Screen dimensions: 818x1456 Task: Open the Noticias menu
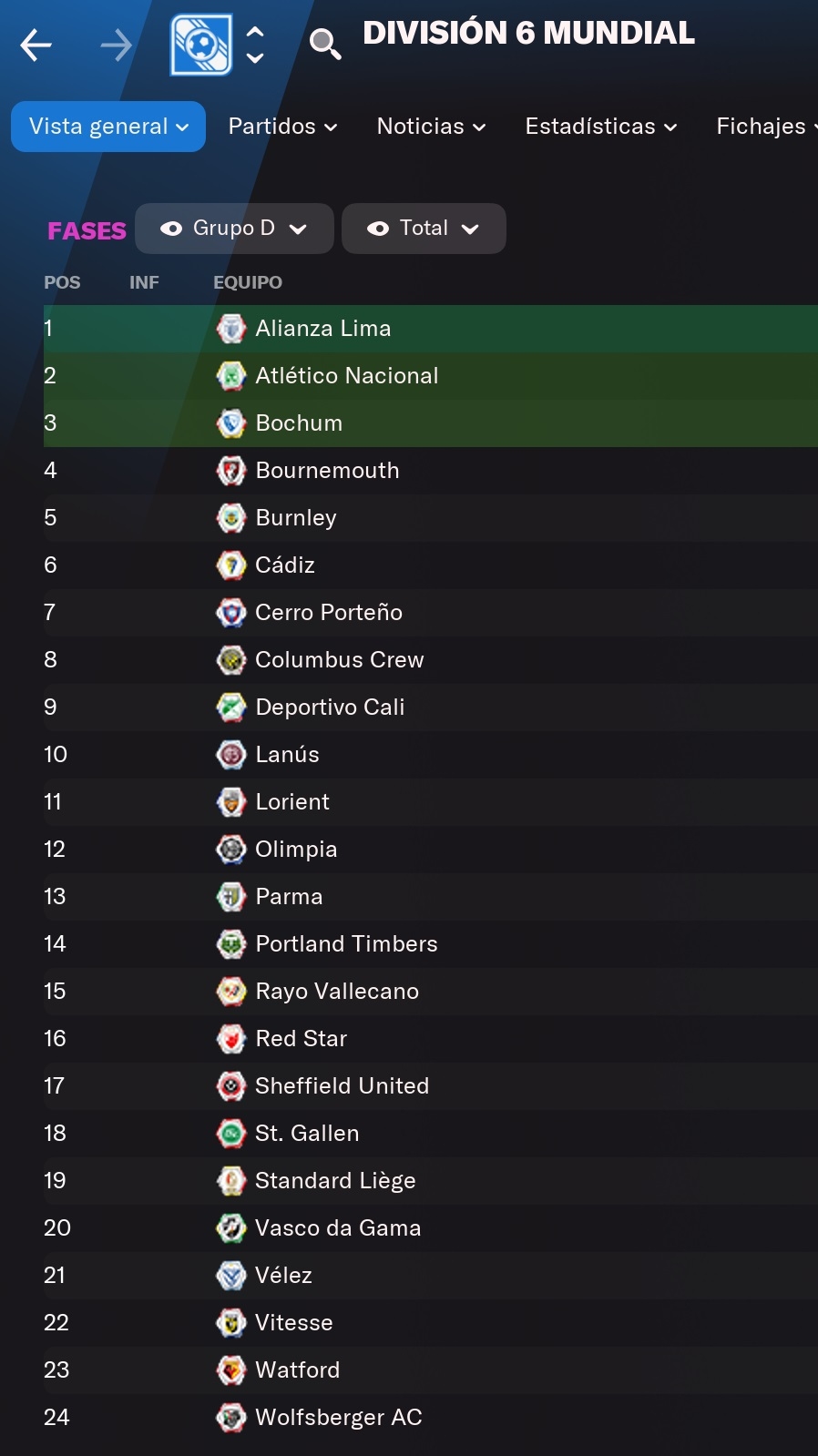coord(432,127)
